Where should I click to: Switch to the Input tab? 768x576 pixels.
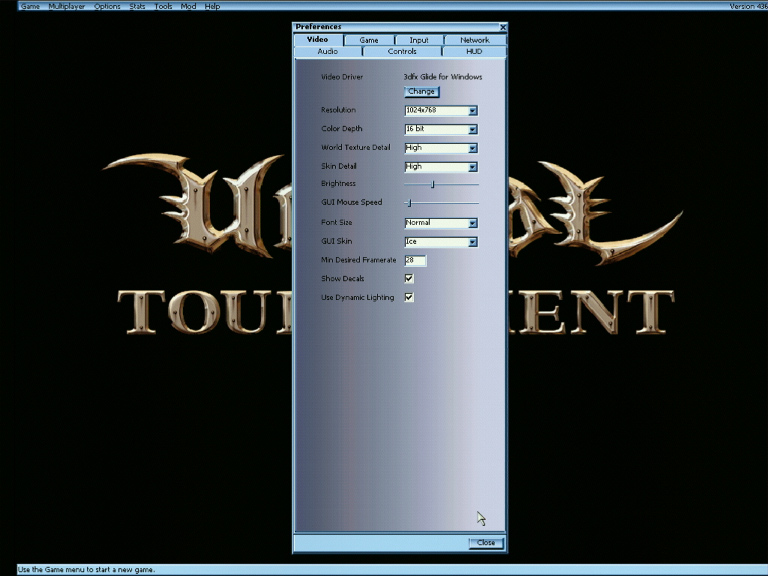419,40
